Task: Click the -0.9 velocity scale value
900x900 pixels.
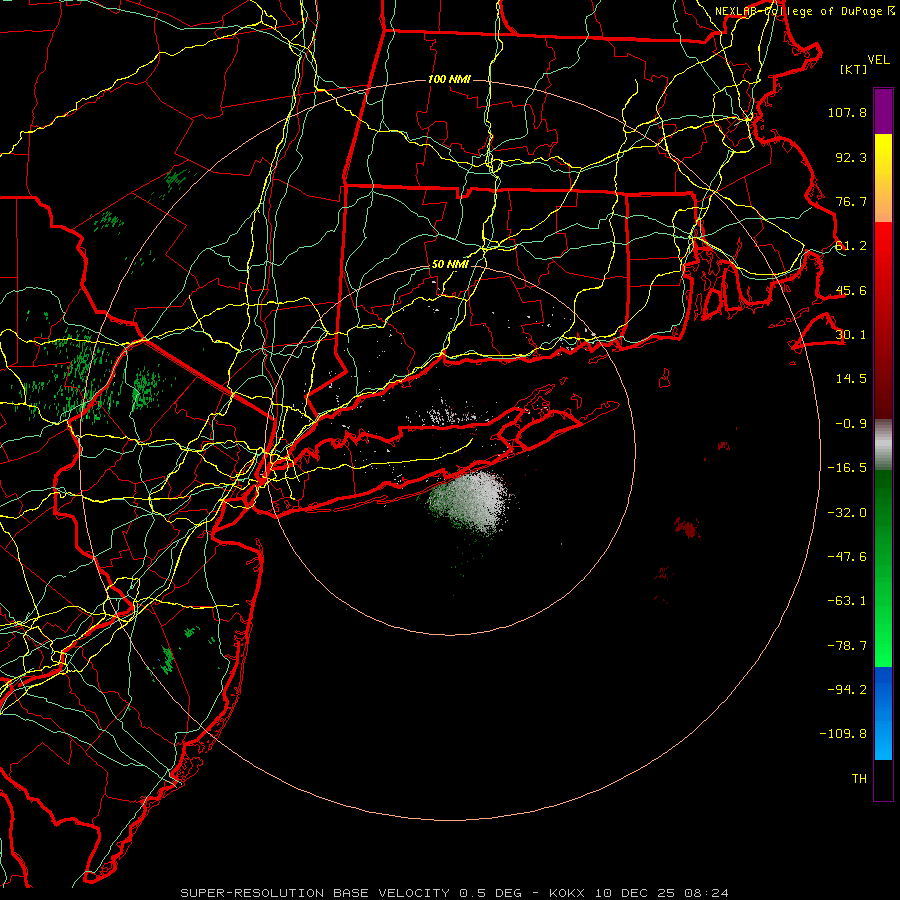Action: [x=851, y=424]
